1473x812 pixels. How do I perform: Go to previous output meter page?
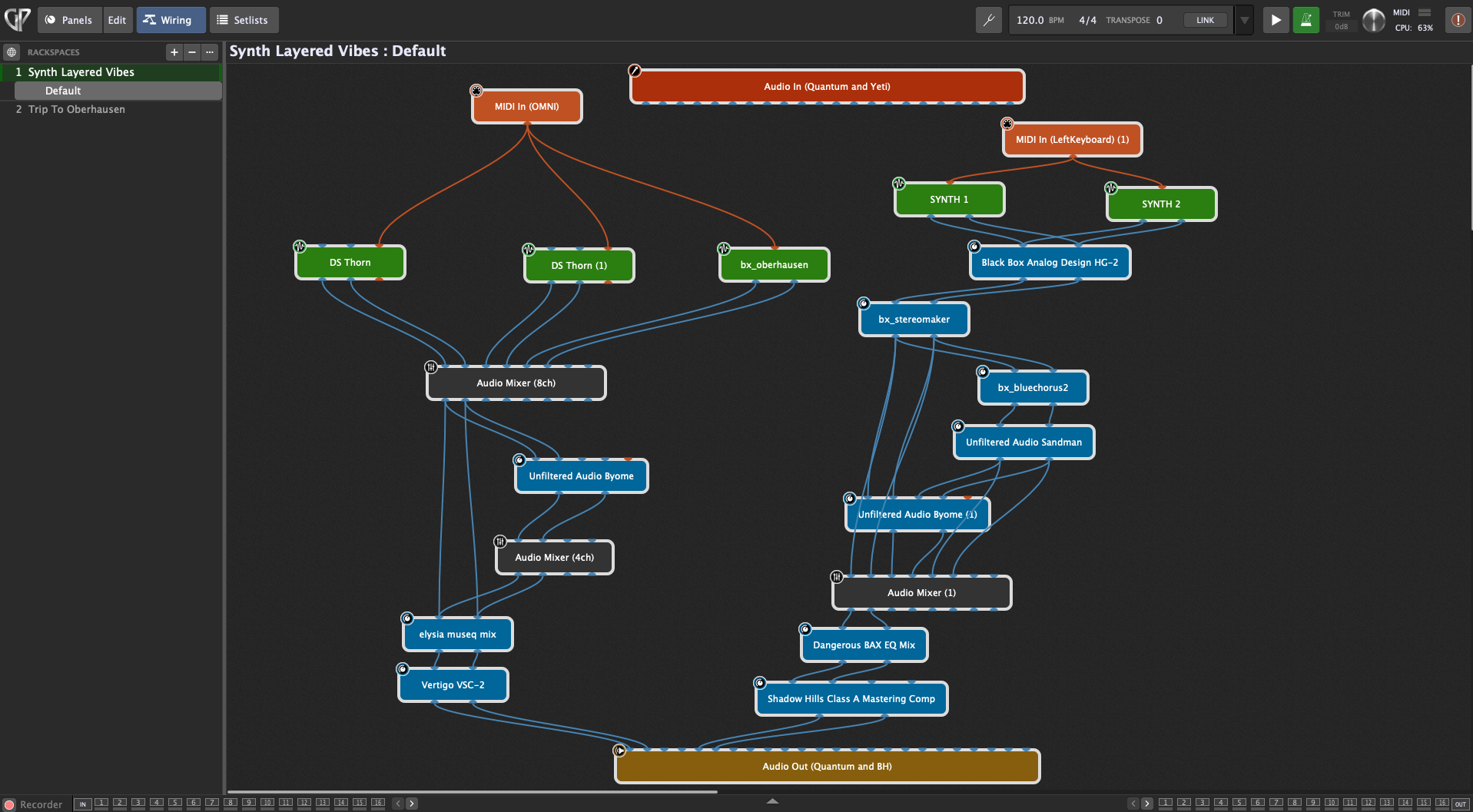pos(1133,804)
